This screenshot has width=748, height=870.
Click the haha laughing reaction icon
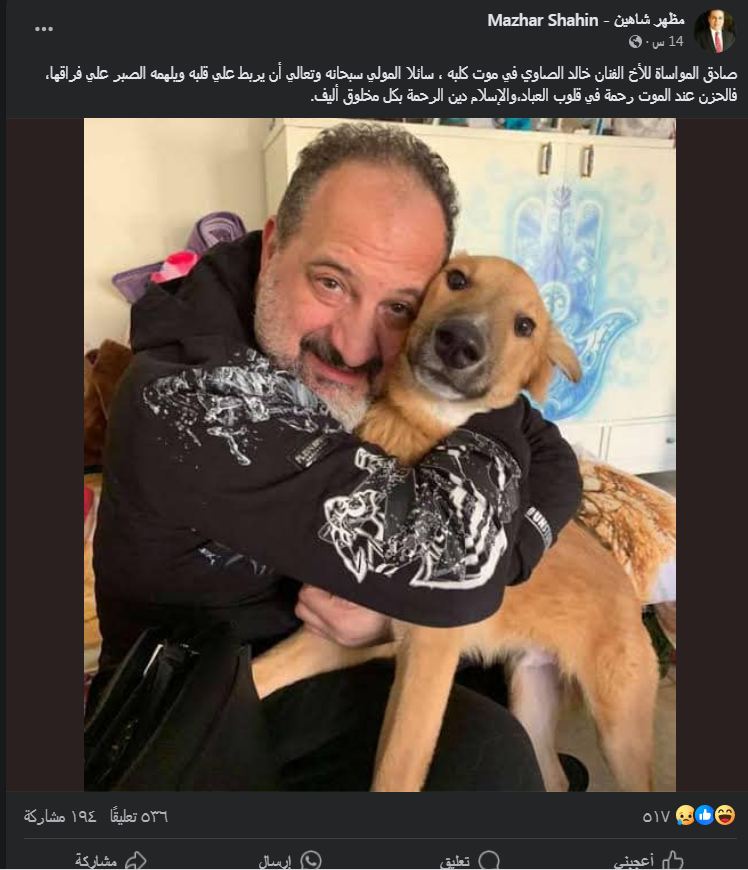pyautogui.click(x=725, y=815)
